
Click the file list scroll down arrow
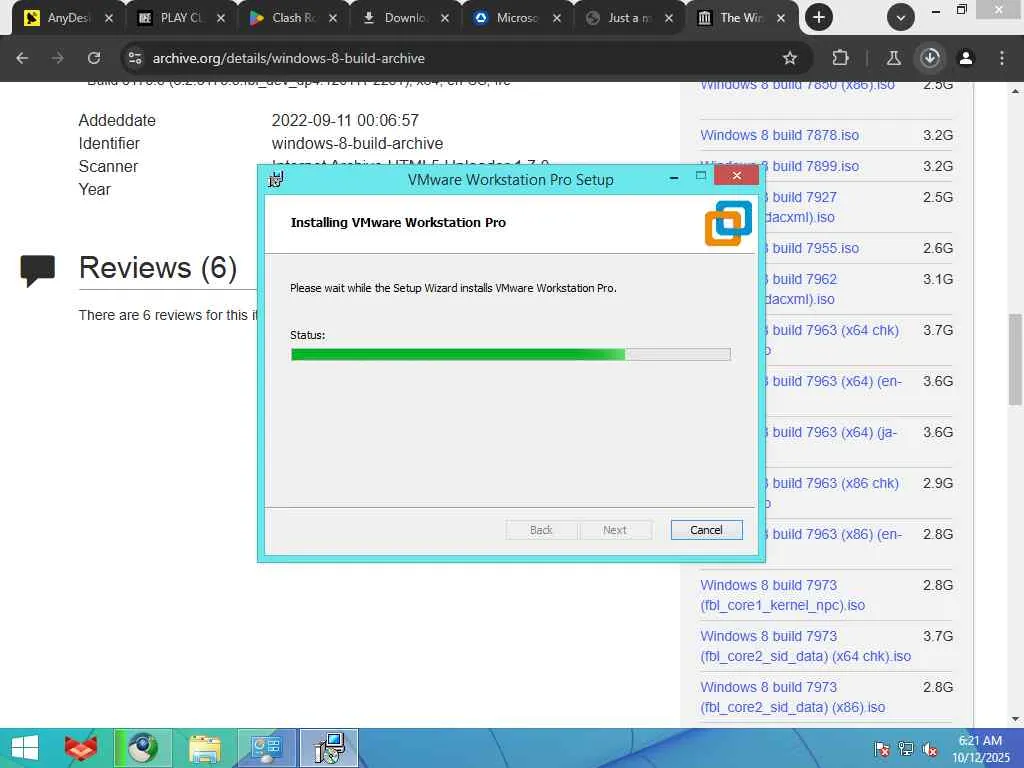(x=1016, y=720)
